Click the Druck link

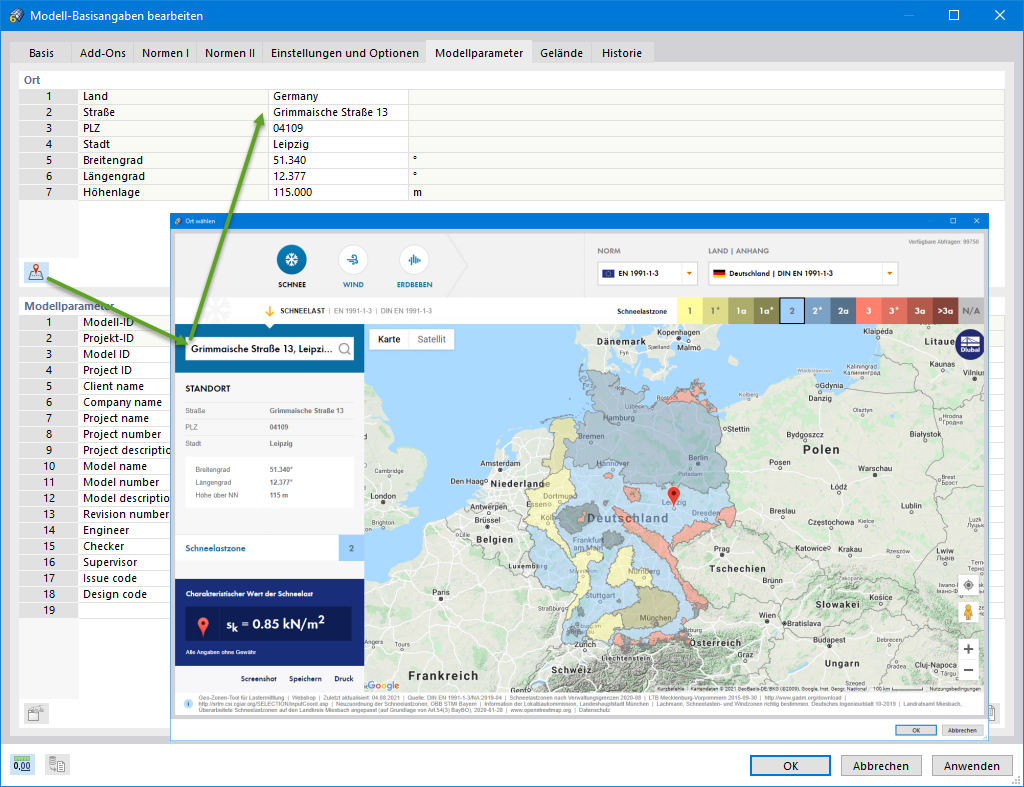344,679
